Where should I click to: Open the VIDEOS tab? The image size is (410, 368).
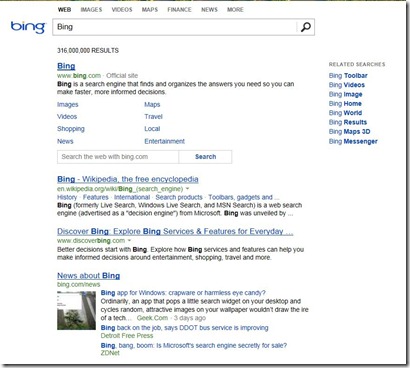coord(122,10)
